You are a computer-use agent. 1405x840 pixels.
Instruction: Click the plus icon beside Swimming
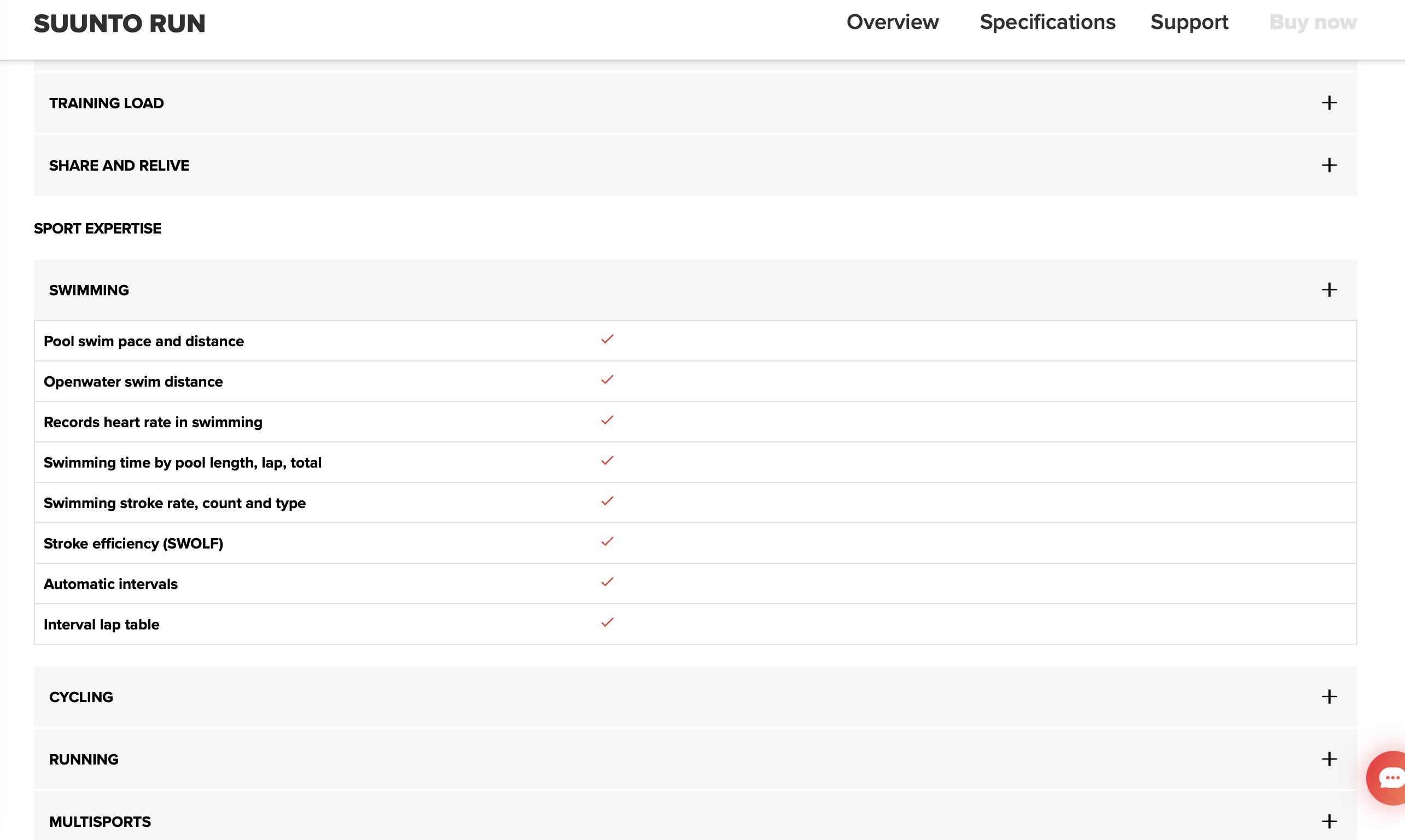1328,290
